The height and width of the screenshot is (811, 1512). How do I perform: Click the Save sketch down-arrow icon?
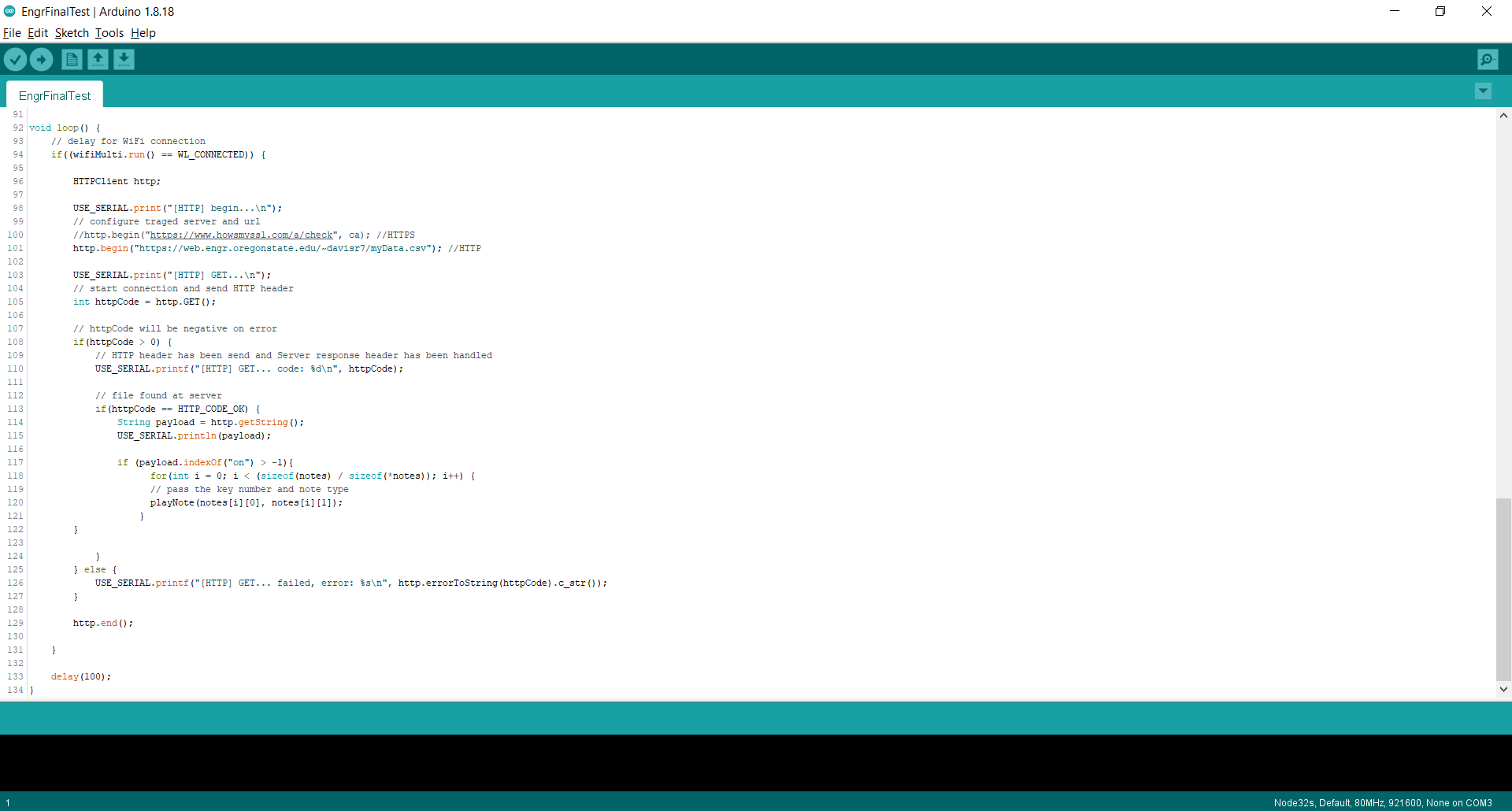click(124, 59)
